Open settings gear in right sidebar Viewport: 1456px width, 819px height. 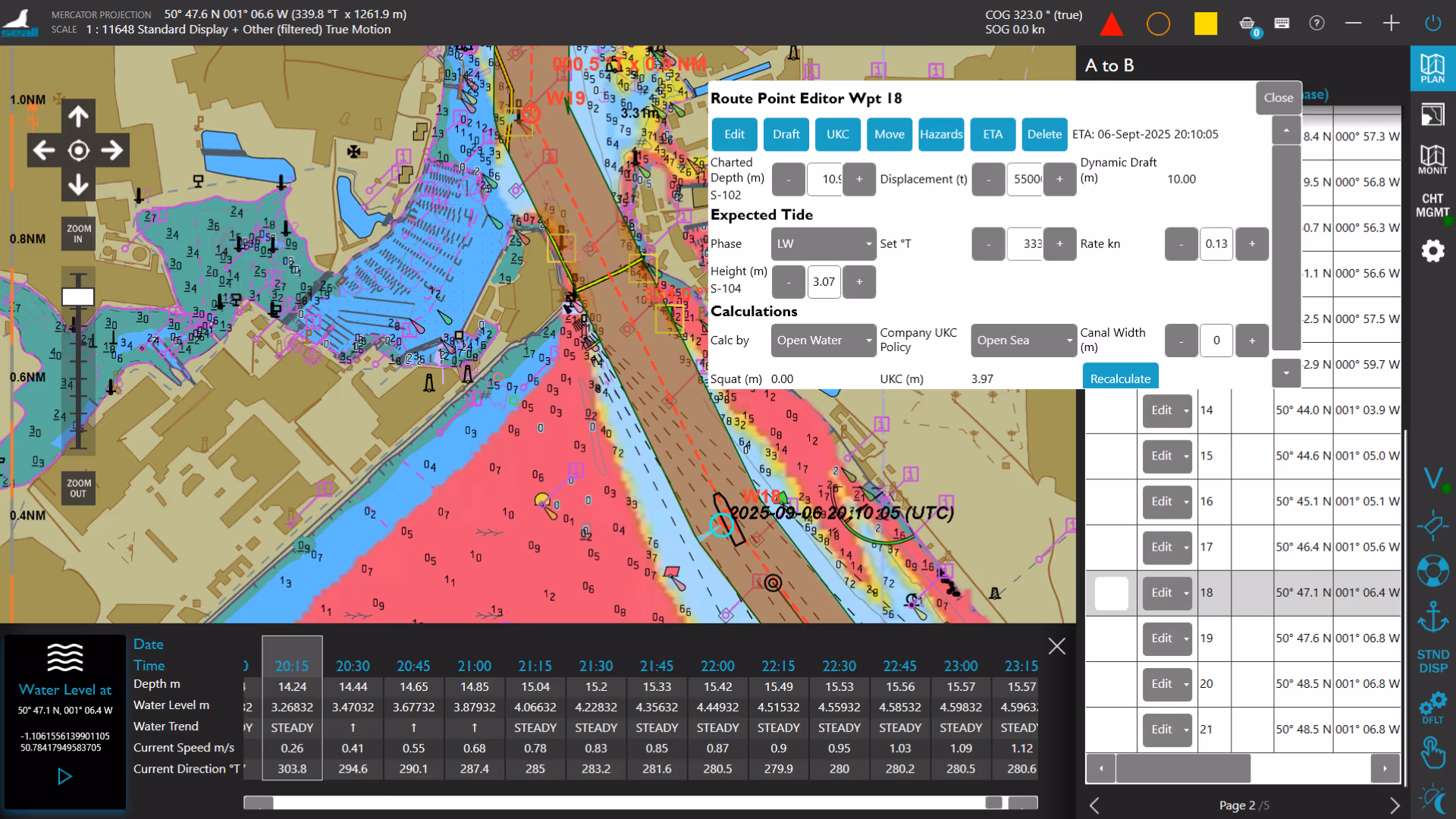click(1432, 251)
